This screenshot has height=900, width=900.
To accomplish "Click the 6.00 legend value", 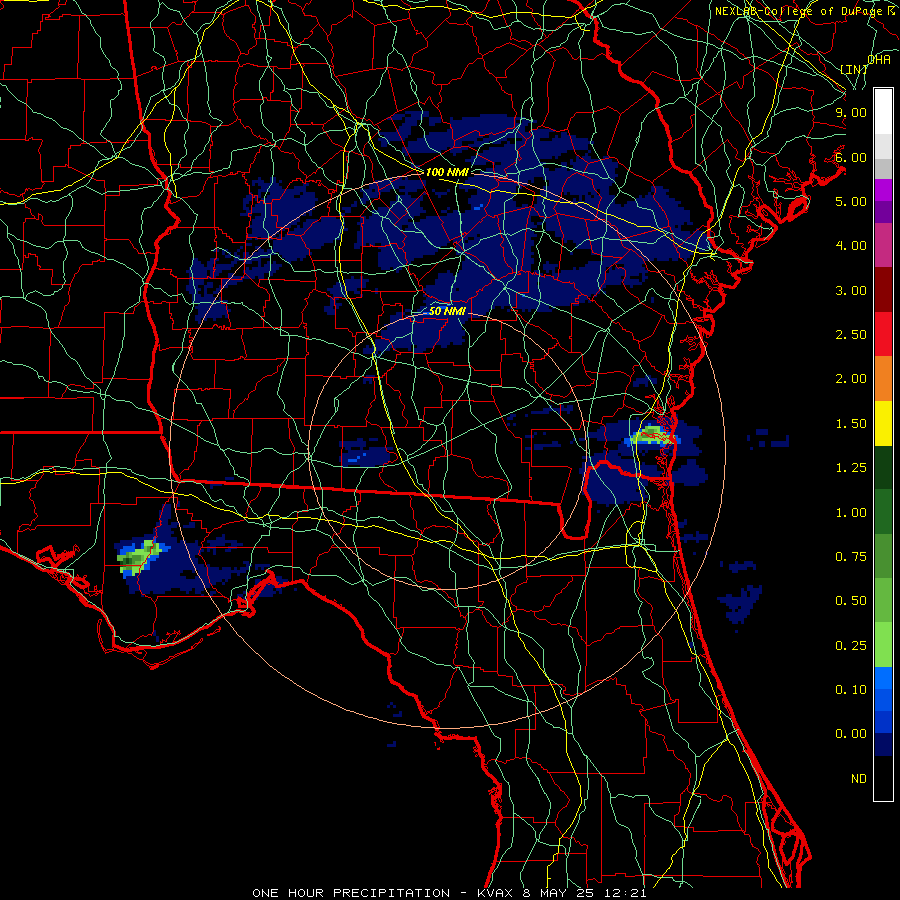I will (851, 157).
